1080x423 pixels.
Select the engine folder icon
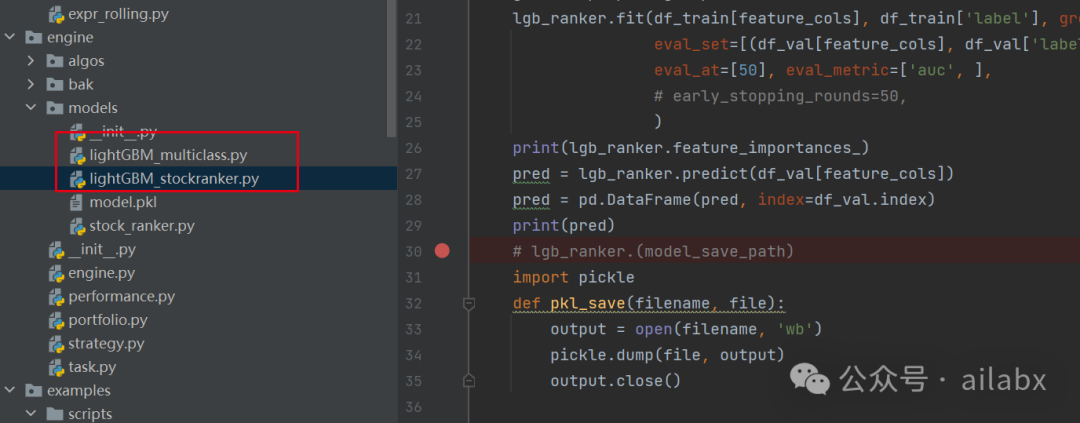[x=33, y=37]
